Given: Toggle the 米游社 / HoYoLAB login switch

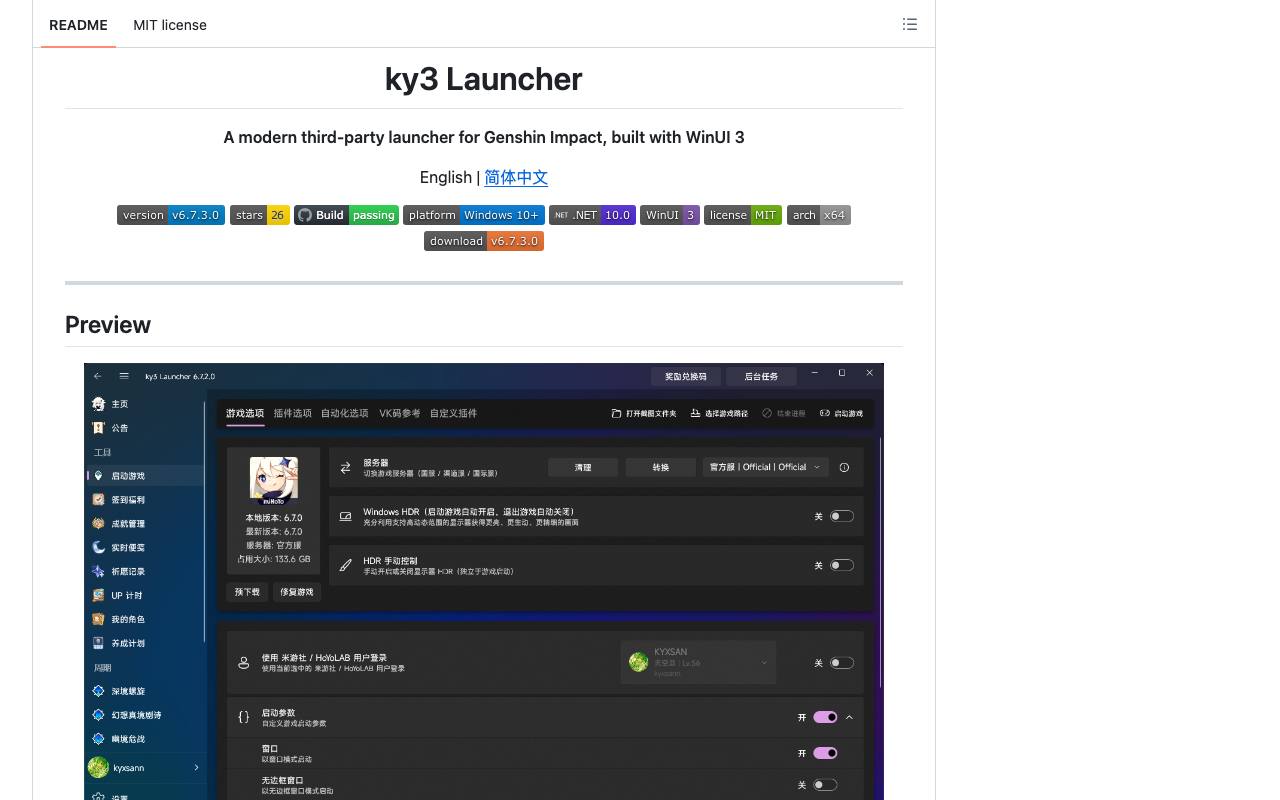Looking at the screenshot, I should pyautogui.click(x=842, y=663).
